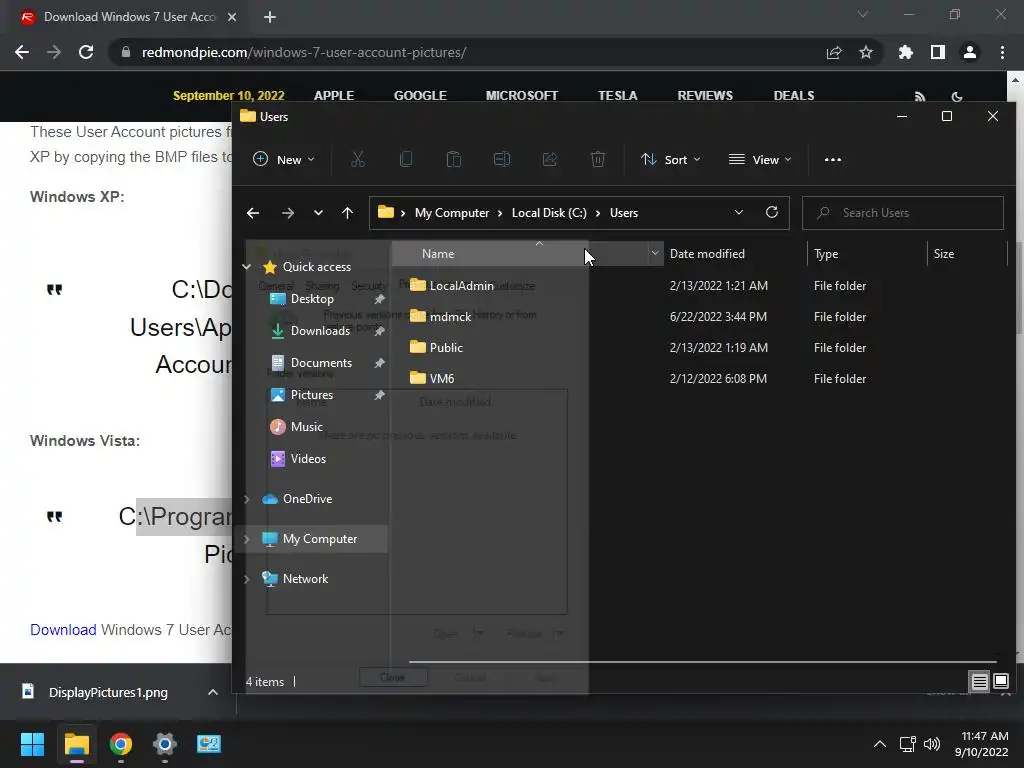
Task: Open GOOGLE menu on Redmond Pie
Action: pos(420,95)
